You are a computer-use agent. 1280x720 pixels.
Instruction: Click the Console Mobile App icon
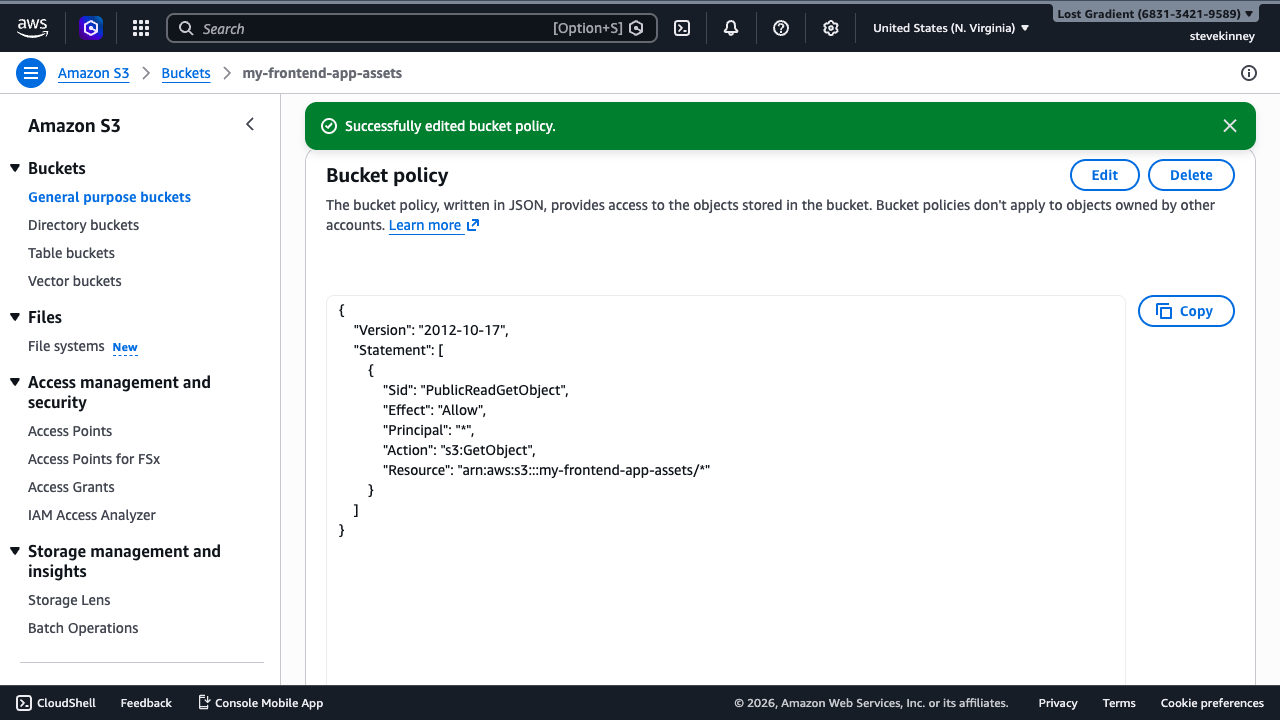click(x=204, y=702)
